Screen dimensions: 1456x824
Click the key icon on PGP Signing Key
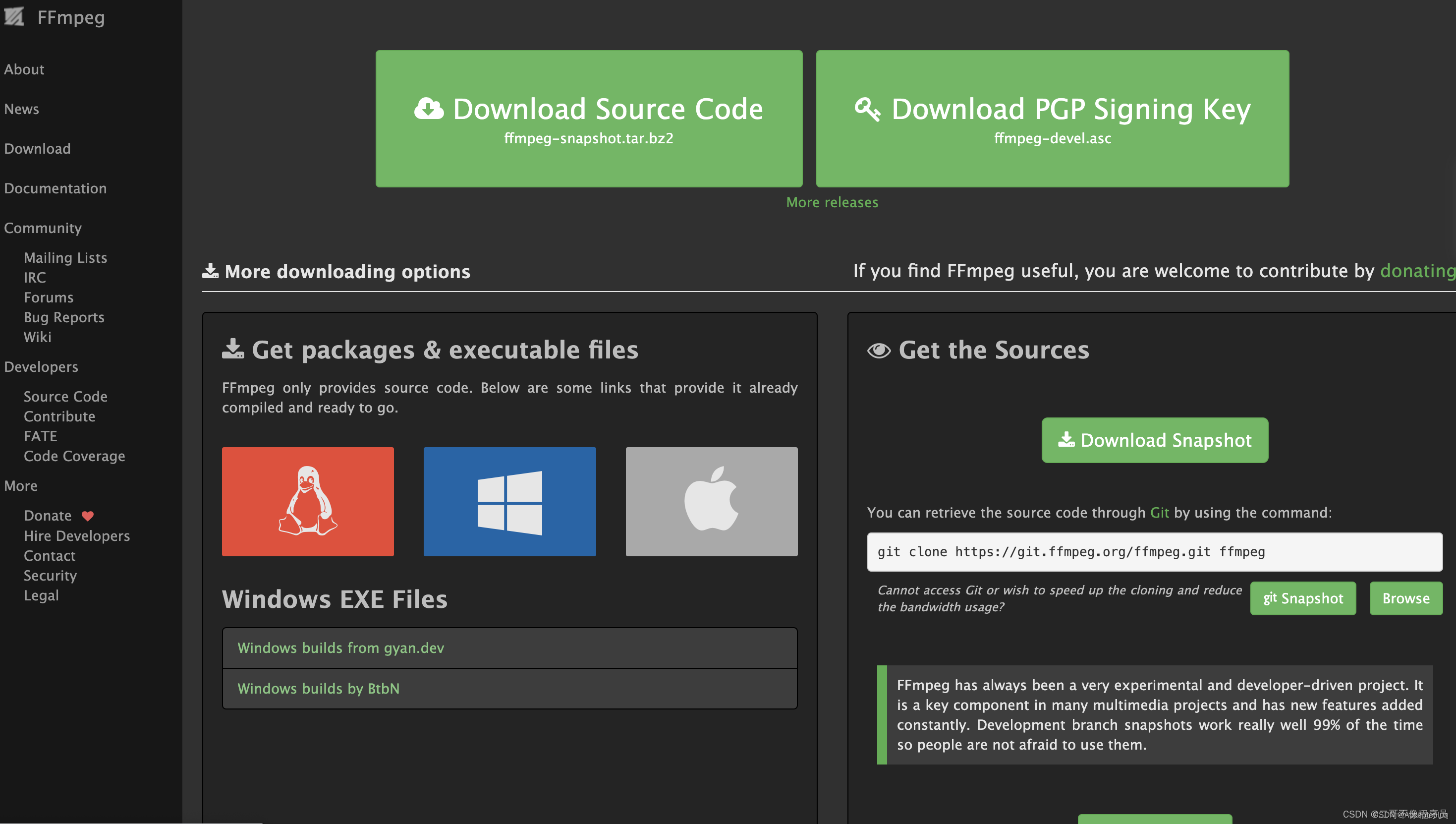[867, 109]
